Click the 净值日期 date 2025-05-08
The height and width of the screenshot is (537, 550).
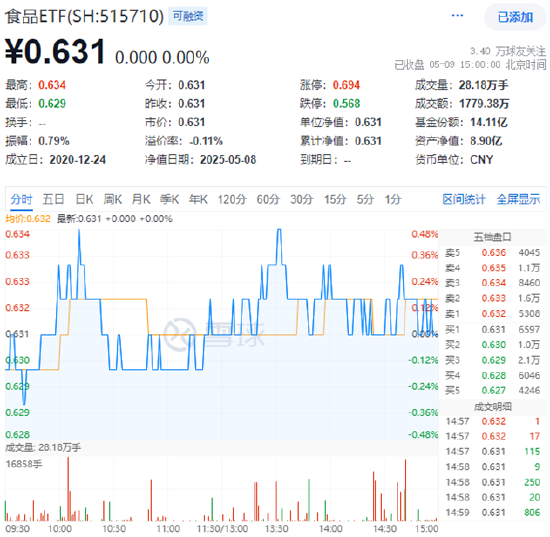[228, 160]
